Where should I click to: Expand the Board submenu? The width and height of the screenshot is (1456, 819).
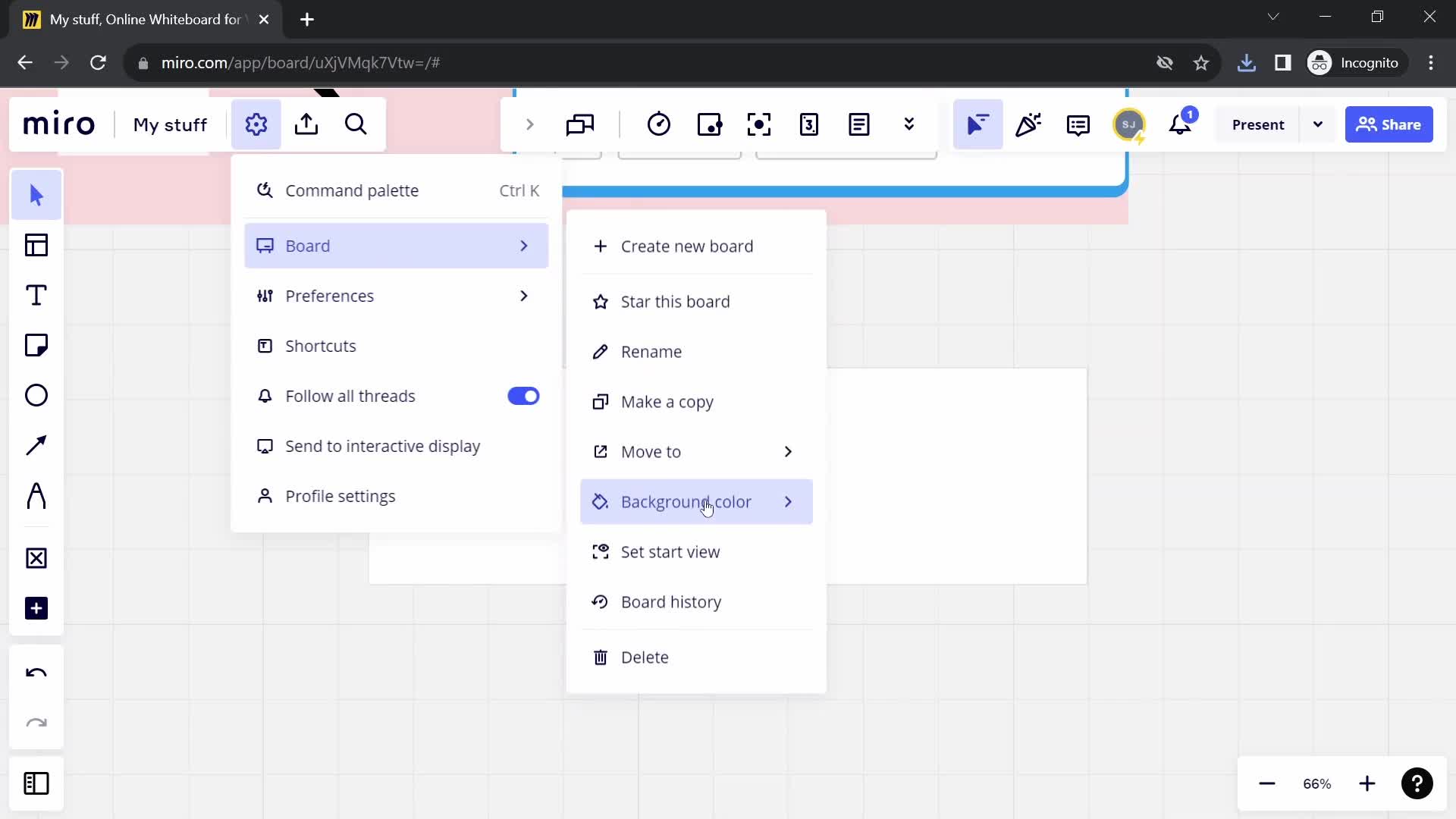click(396, 246)
